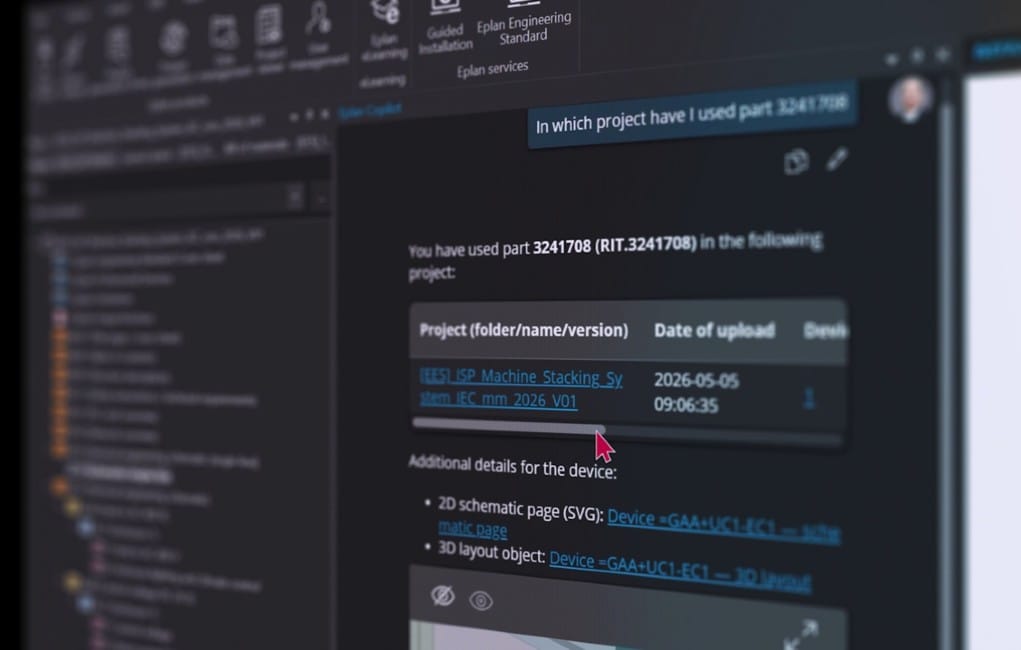Click "Additional details for the device:" text
The height and width of the screenshot is (650, 1021).
pos(512,466)
